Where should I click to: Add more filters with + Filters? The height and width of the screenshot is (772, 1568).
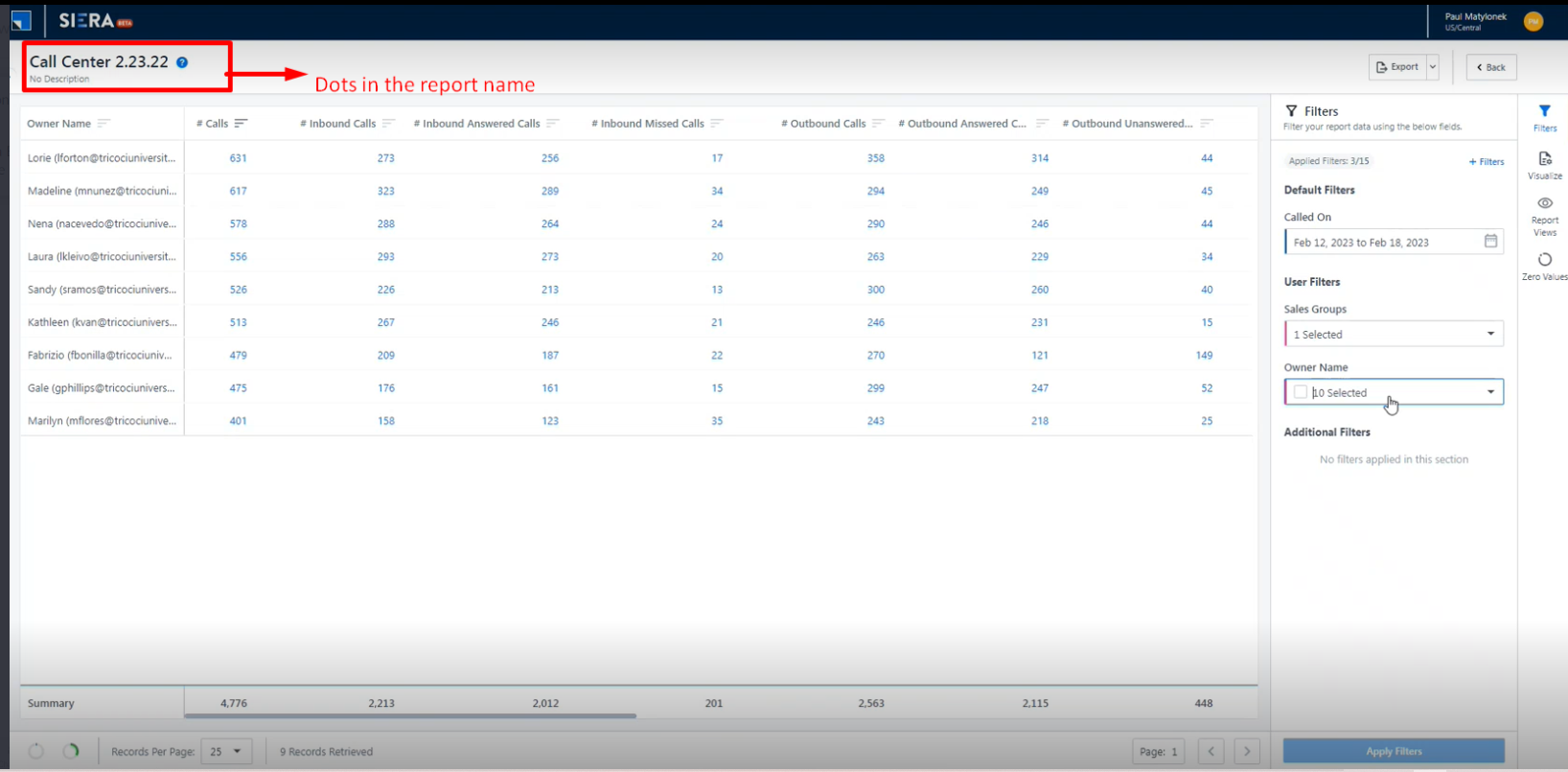[x=1487, y=162]
